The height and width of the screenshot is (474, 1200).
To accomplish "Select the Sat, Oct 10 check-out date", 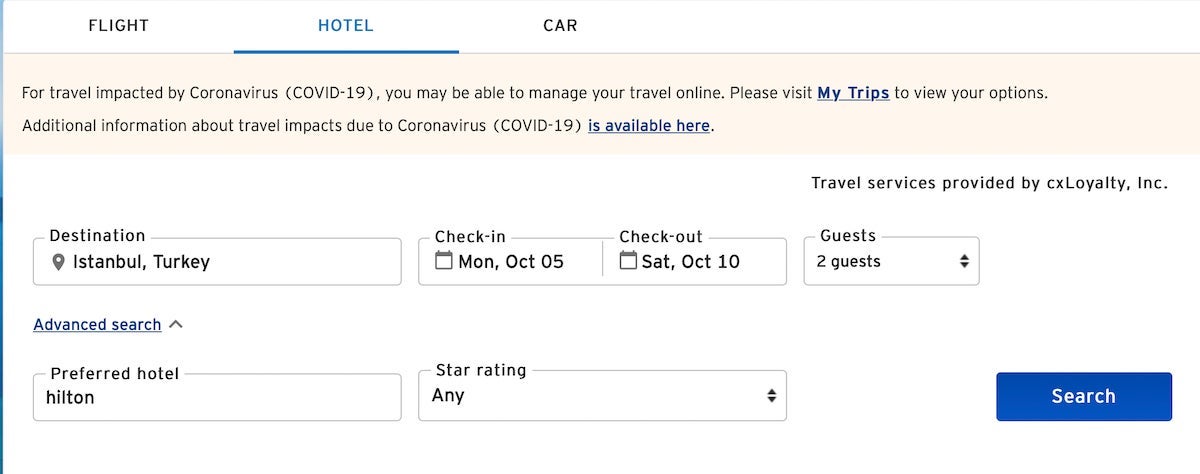I will 690,262.
